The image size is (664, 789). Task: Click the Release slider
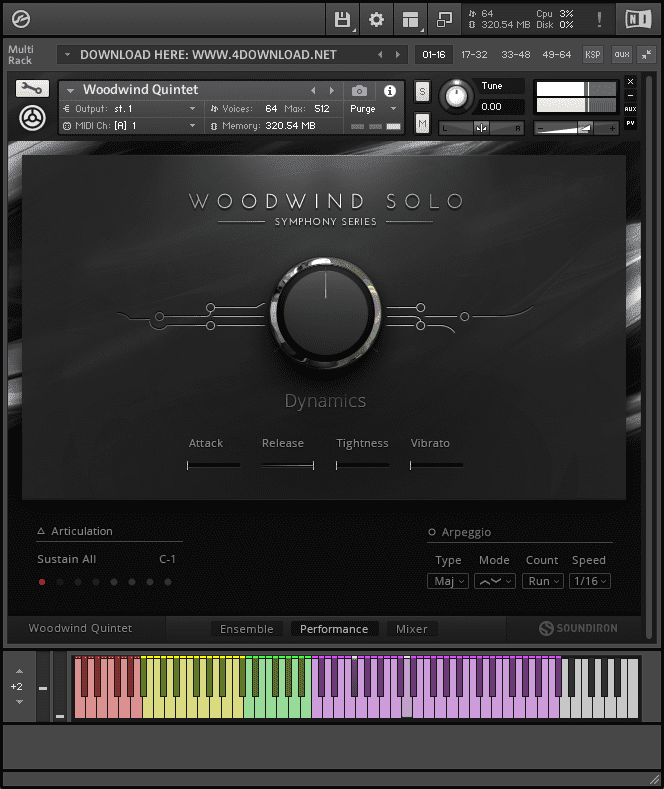(288, 465)
